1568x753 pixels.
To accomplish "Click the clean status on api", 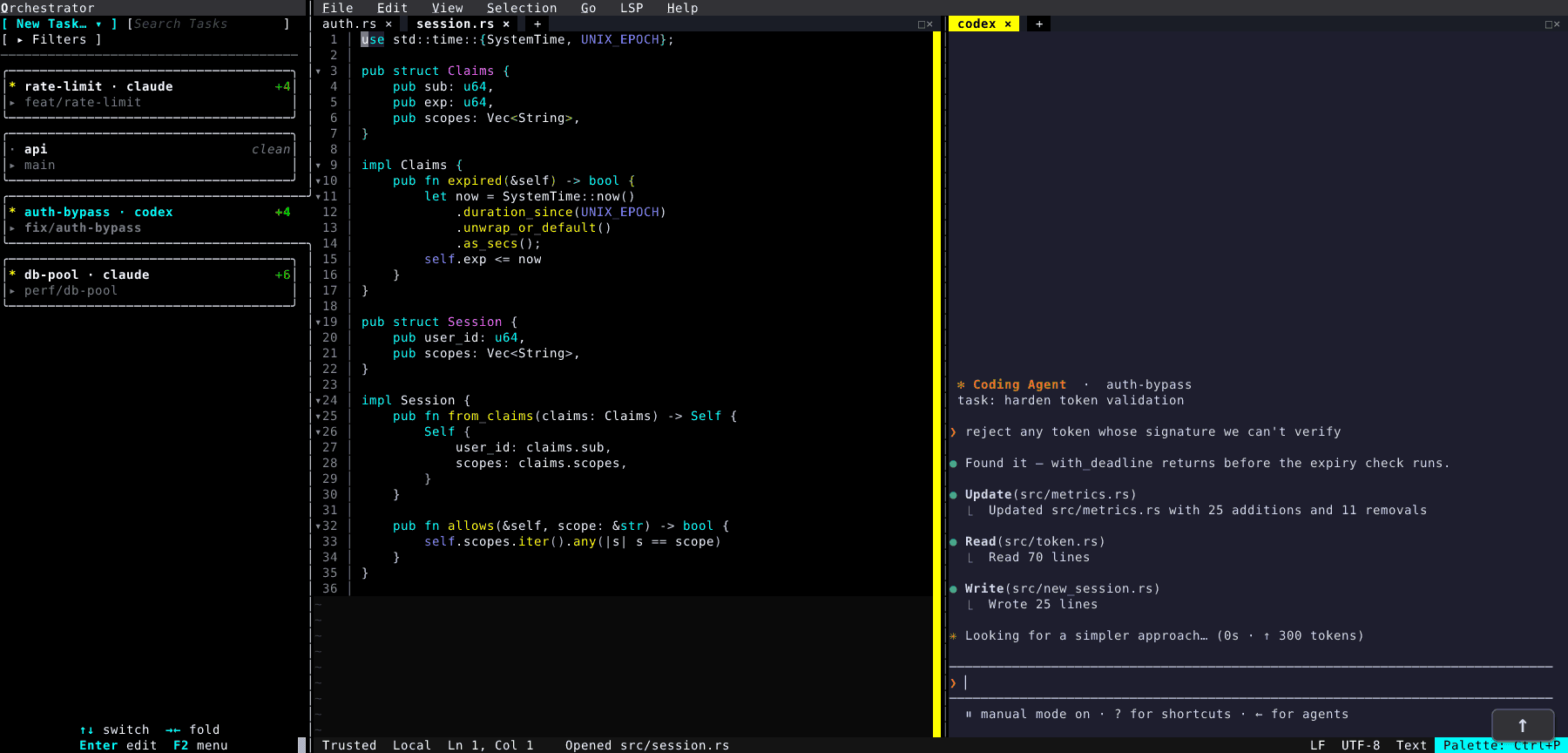I will tap(271, 149).
